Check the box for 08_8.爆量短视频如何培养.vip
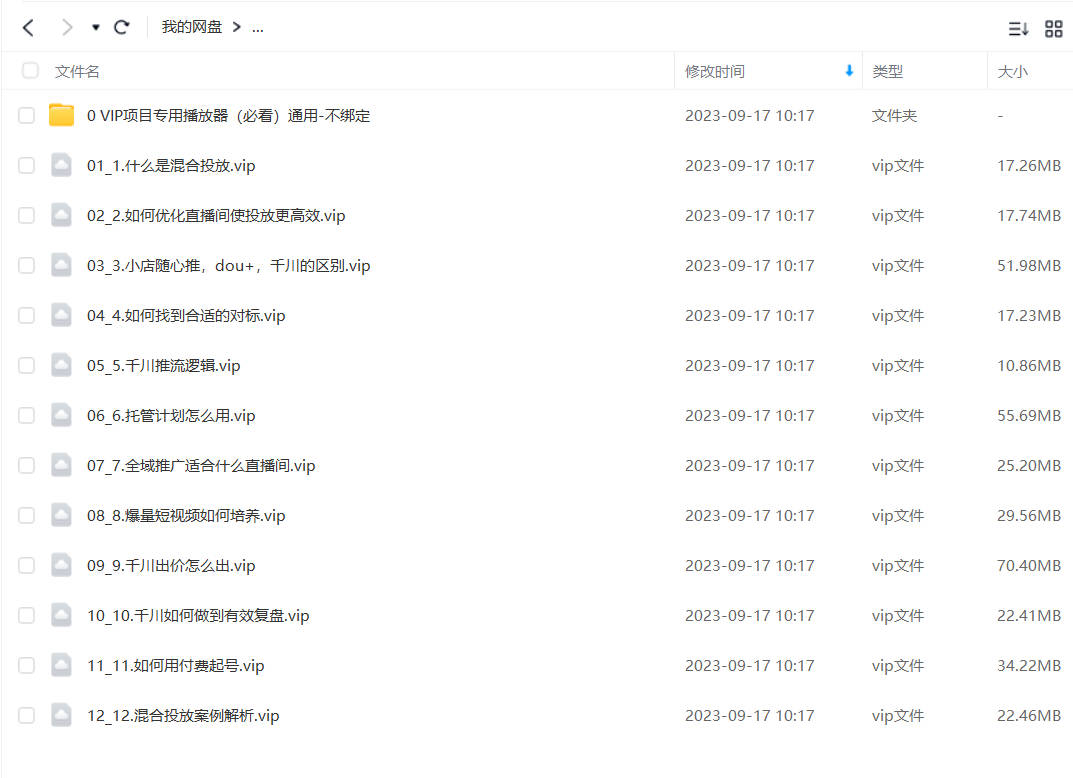Viewport: 1073px width, 778px height. click(26, 515)
